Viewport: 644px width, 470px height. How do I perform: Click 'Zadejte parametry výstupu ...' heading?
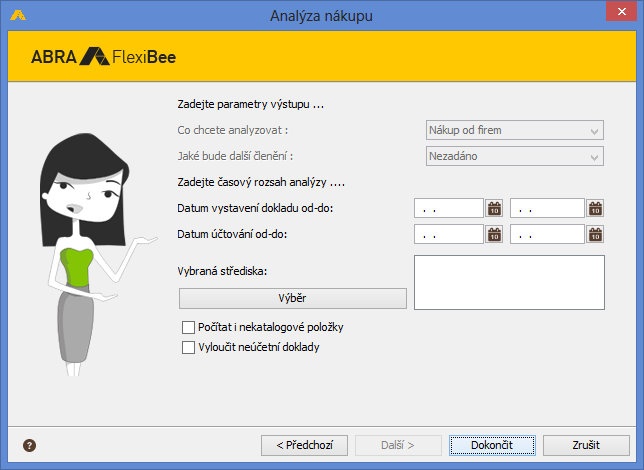(251, 104)
